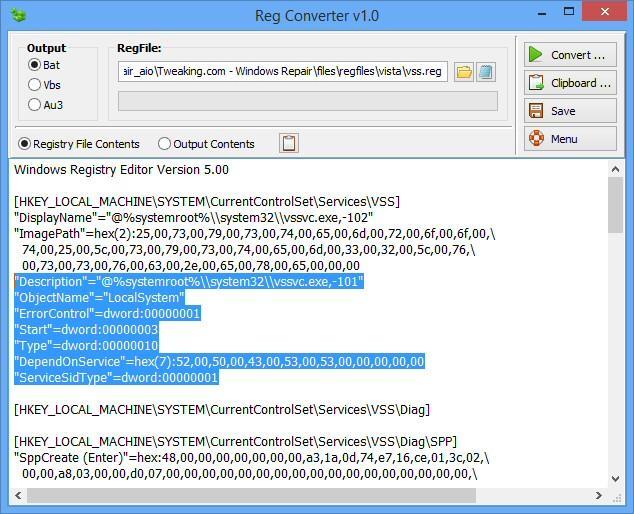This screenshot has width=634, height=514.
Task: Click the horizontal scrollbar right arrow
Action: (x=599, y=495)
